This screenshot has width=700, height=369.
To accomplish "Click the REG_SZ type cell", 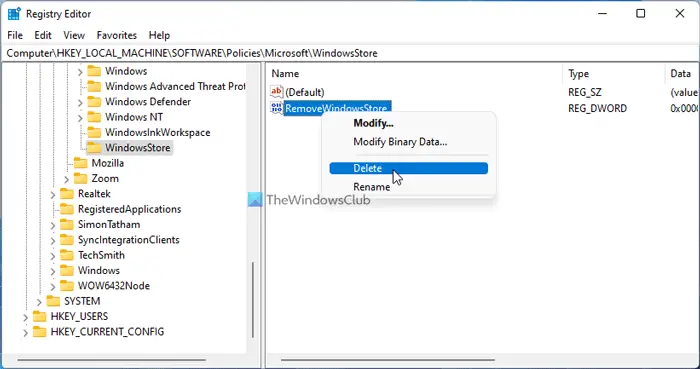I will pyautogui.click(x=585, y=92).
